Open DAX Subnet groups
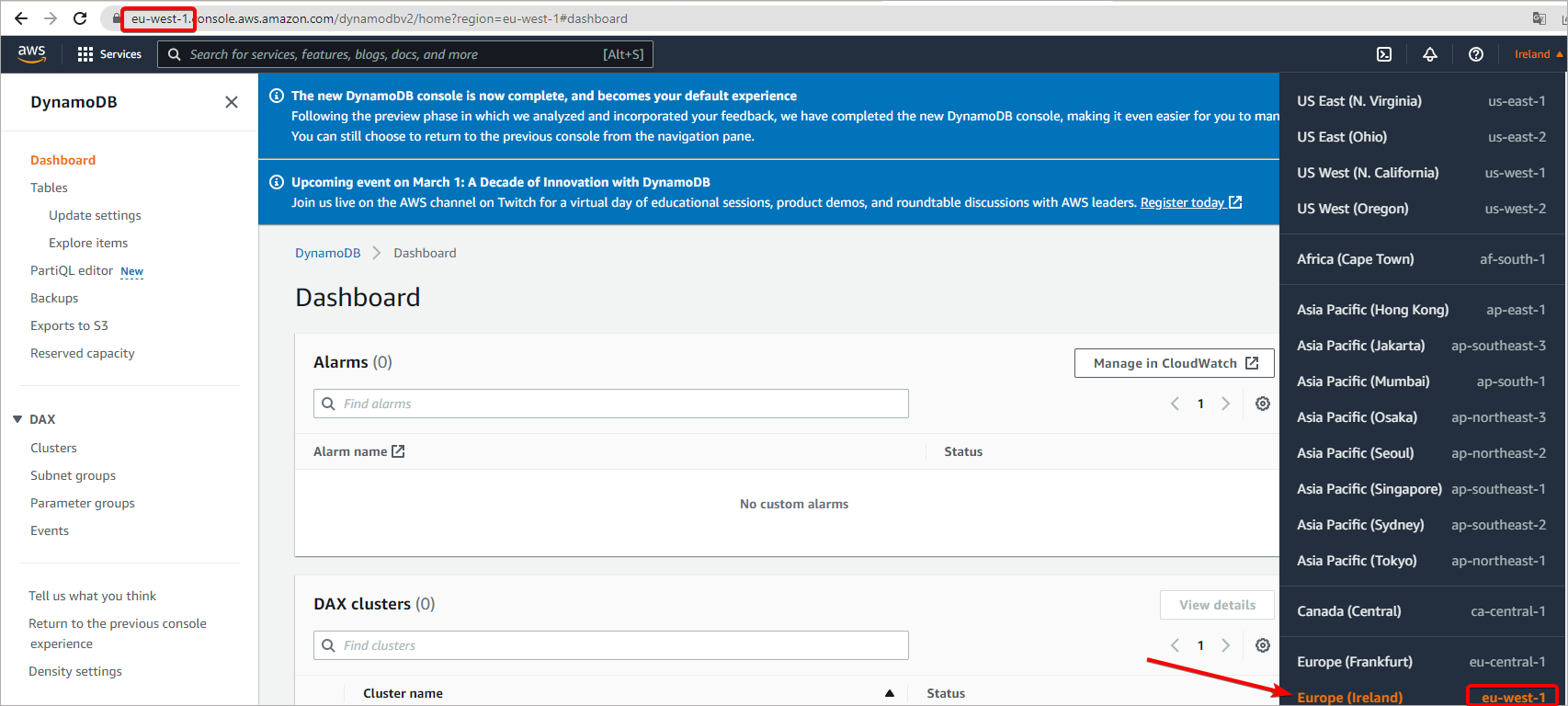1568x706 pixels. [x=73, y=475]
